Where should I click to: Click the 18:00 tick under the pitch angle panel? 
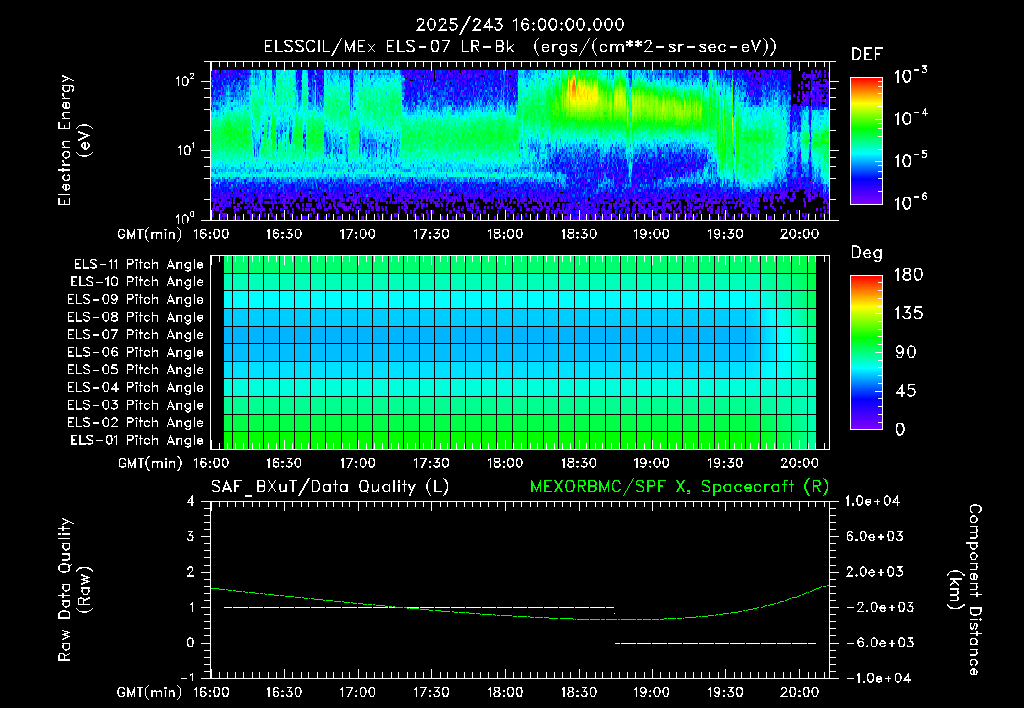(504, 463)
